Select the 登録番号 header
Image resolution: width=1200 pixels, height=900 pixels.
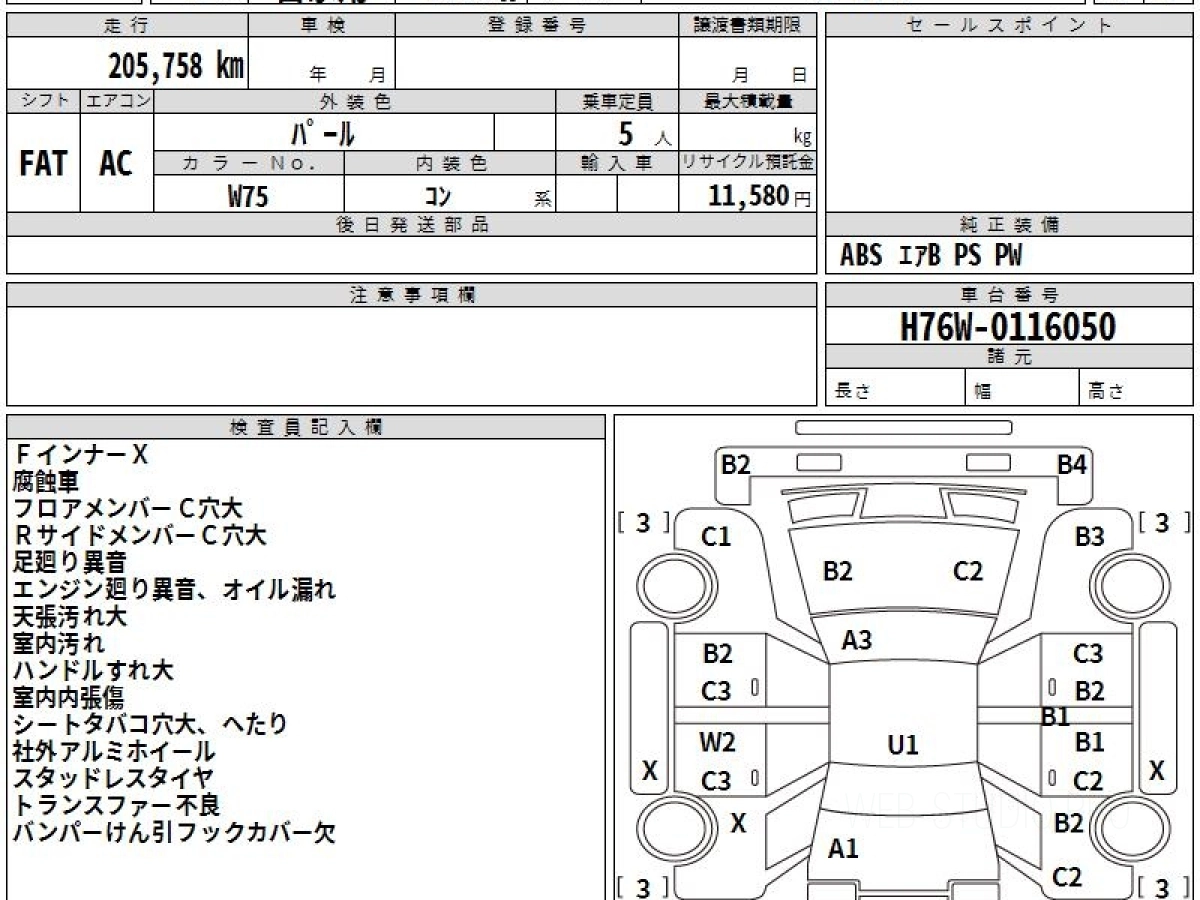(537, 26)
